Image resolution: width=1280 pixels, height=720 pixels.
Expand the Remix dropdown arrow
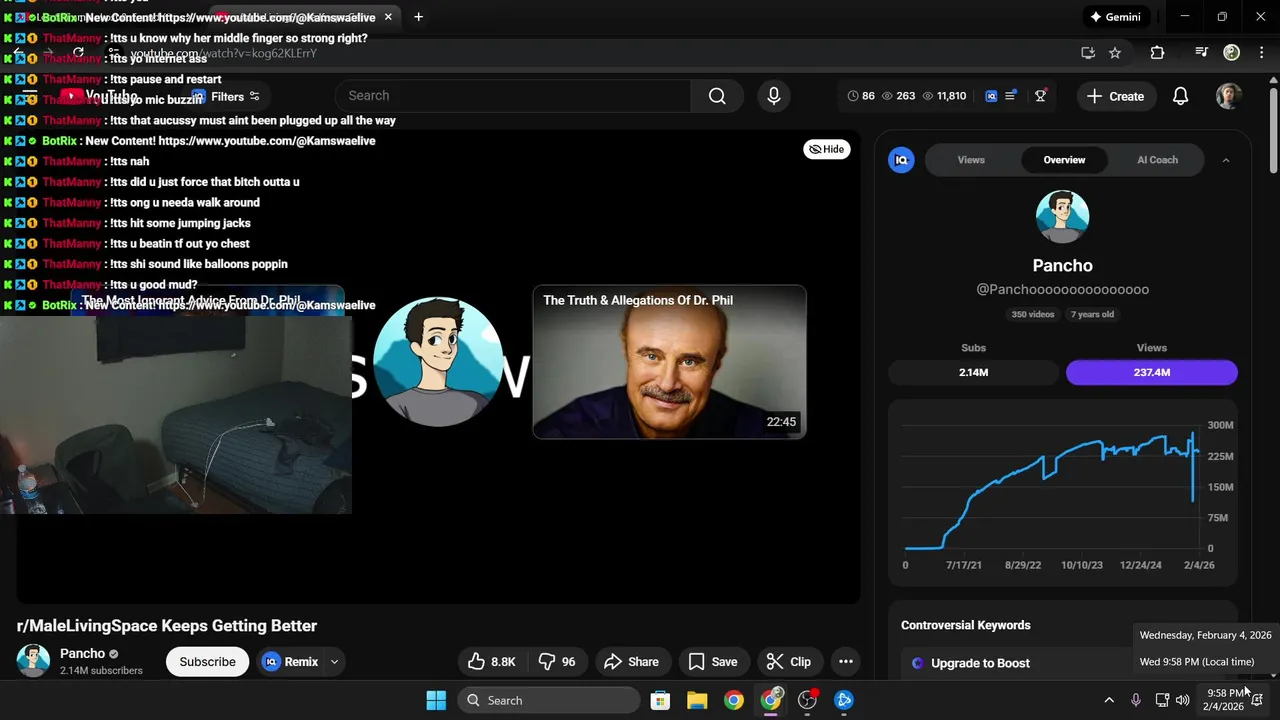click(x=335, y=662)
